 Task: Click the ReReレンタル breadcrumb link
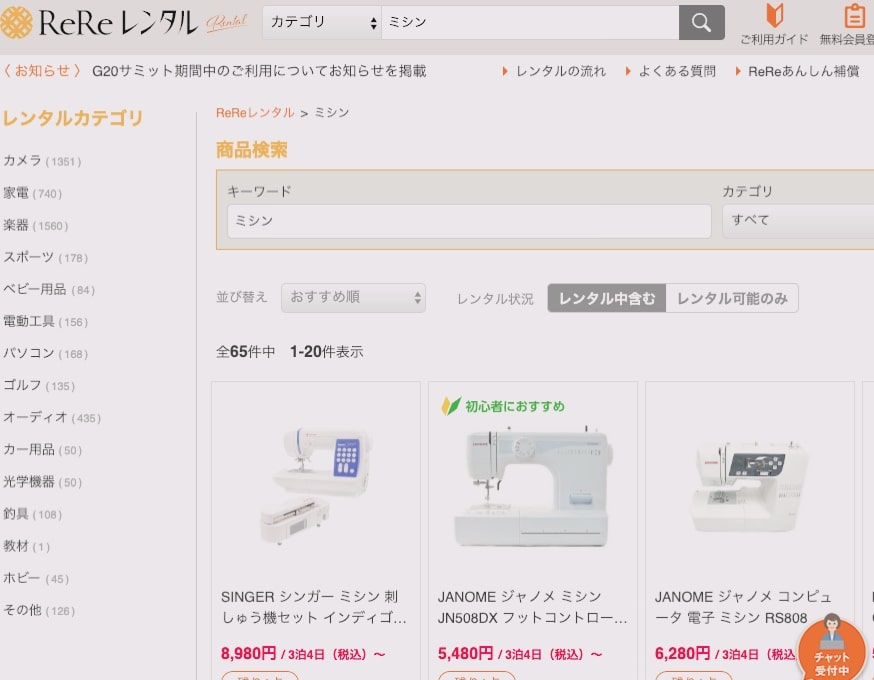[x=255, y=113]
